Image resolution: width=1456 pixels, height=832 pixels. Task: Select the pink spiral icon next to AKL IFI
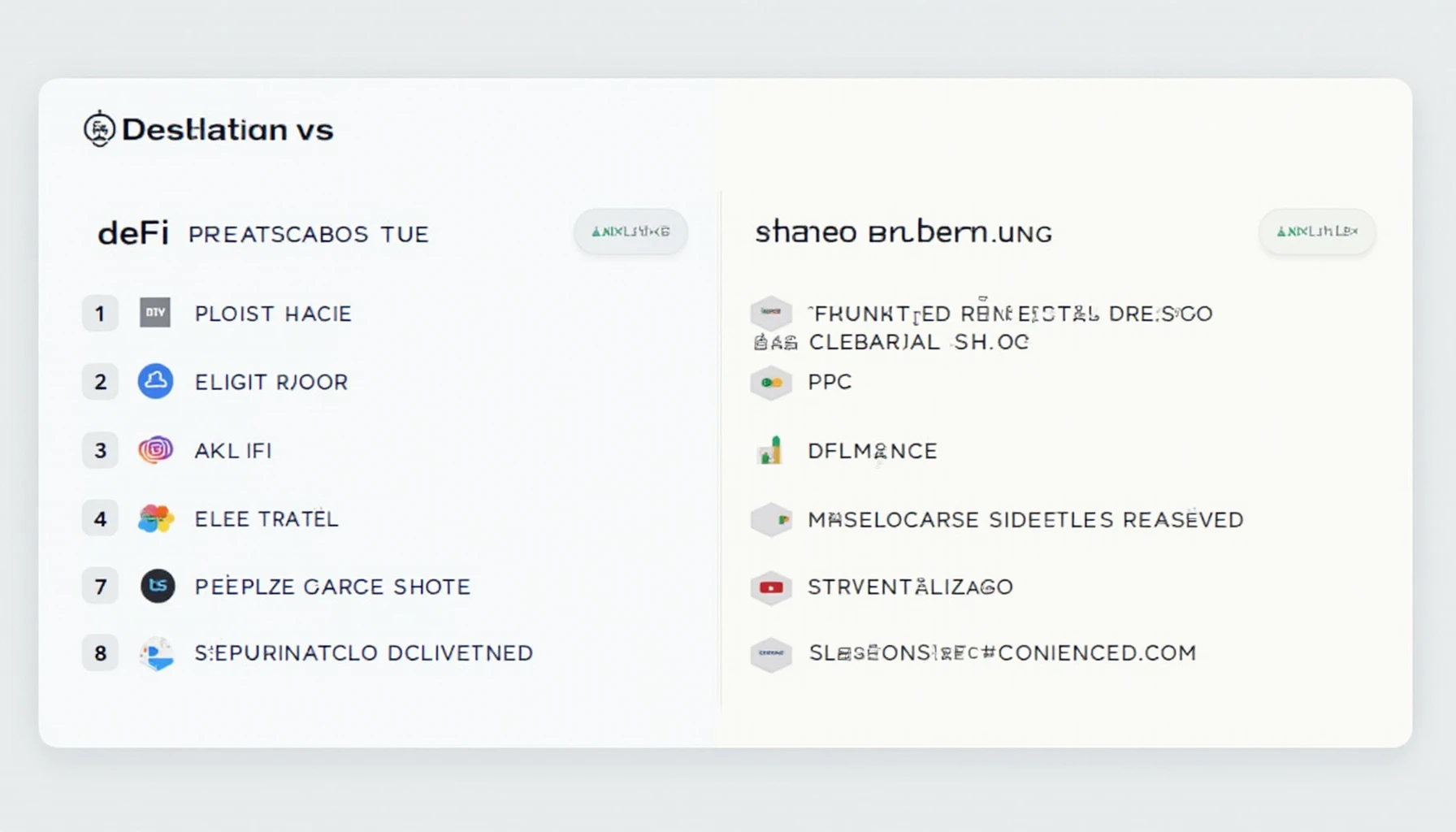155,449
